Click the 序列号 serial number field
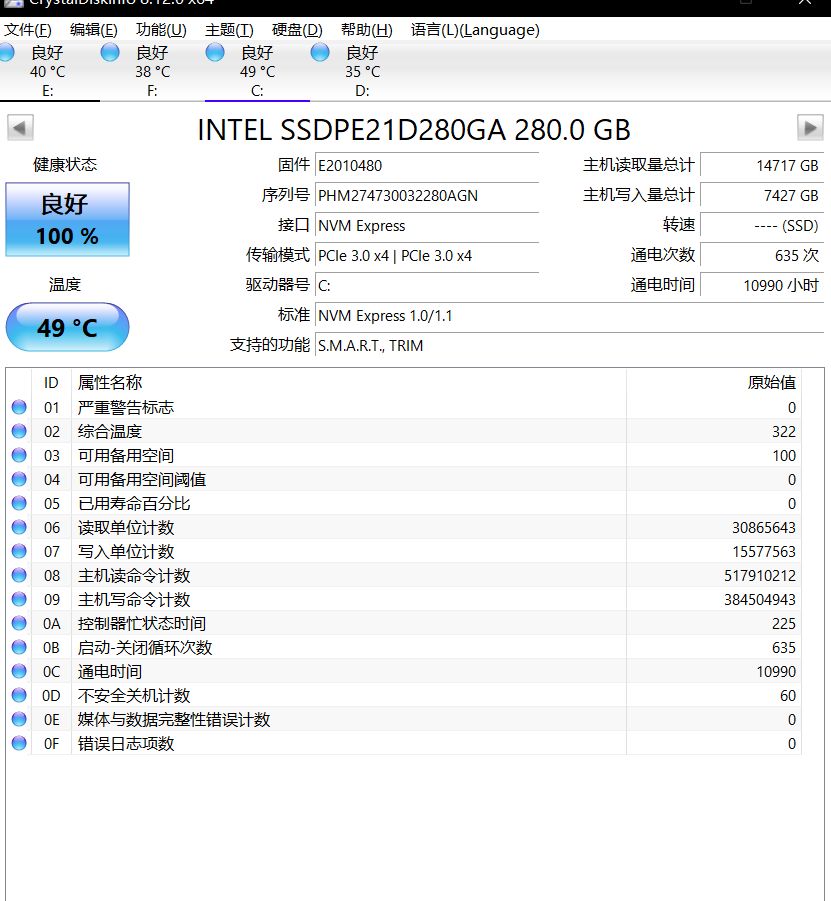The width and height of the screenshot is (831, 901). click(x=427, y=196)
